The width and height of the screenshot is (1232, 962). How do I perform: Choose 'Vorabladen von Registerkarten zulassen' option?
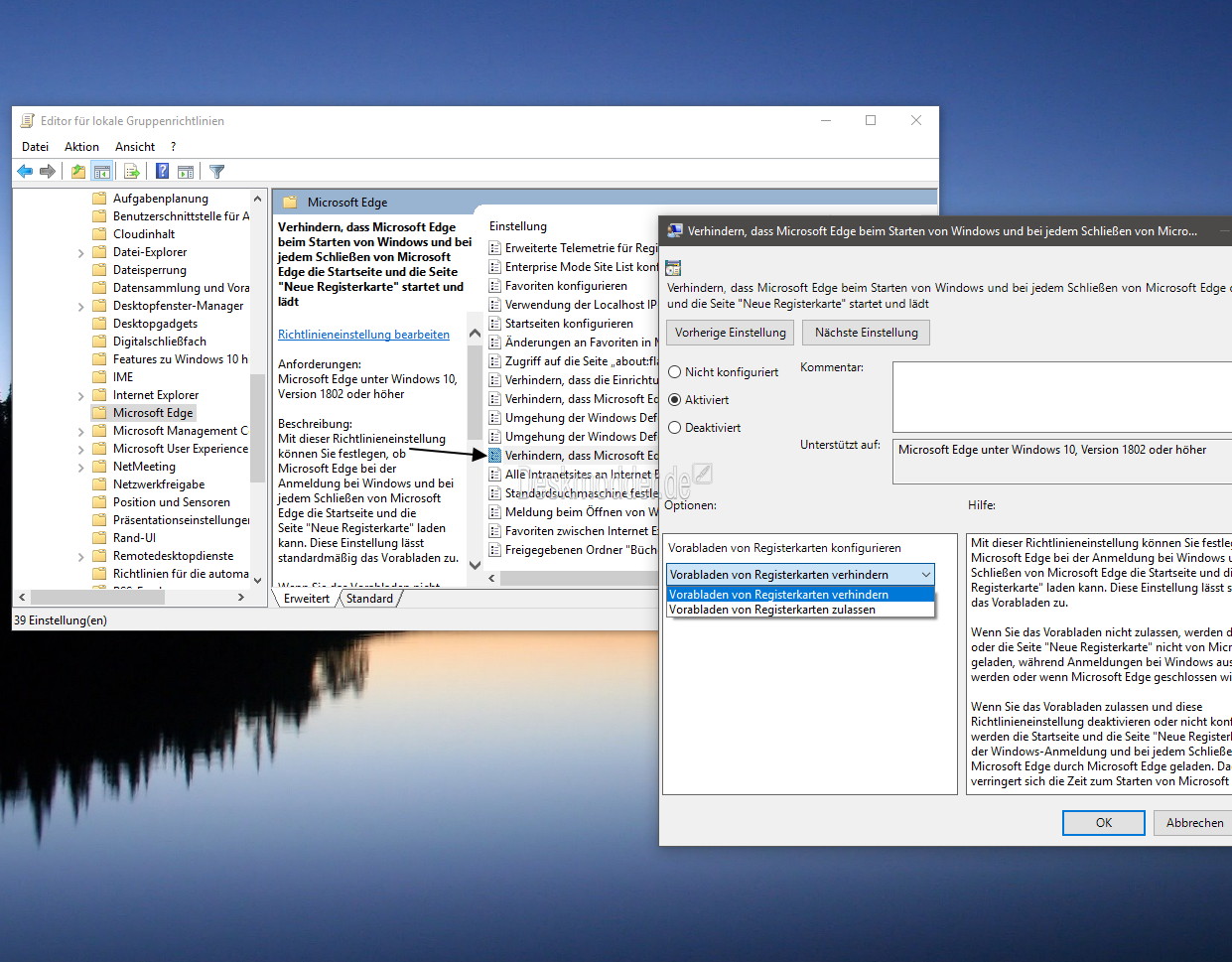coord(800,610)
